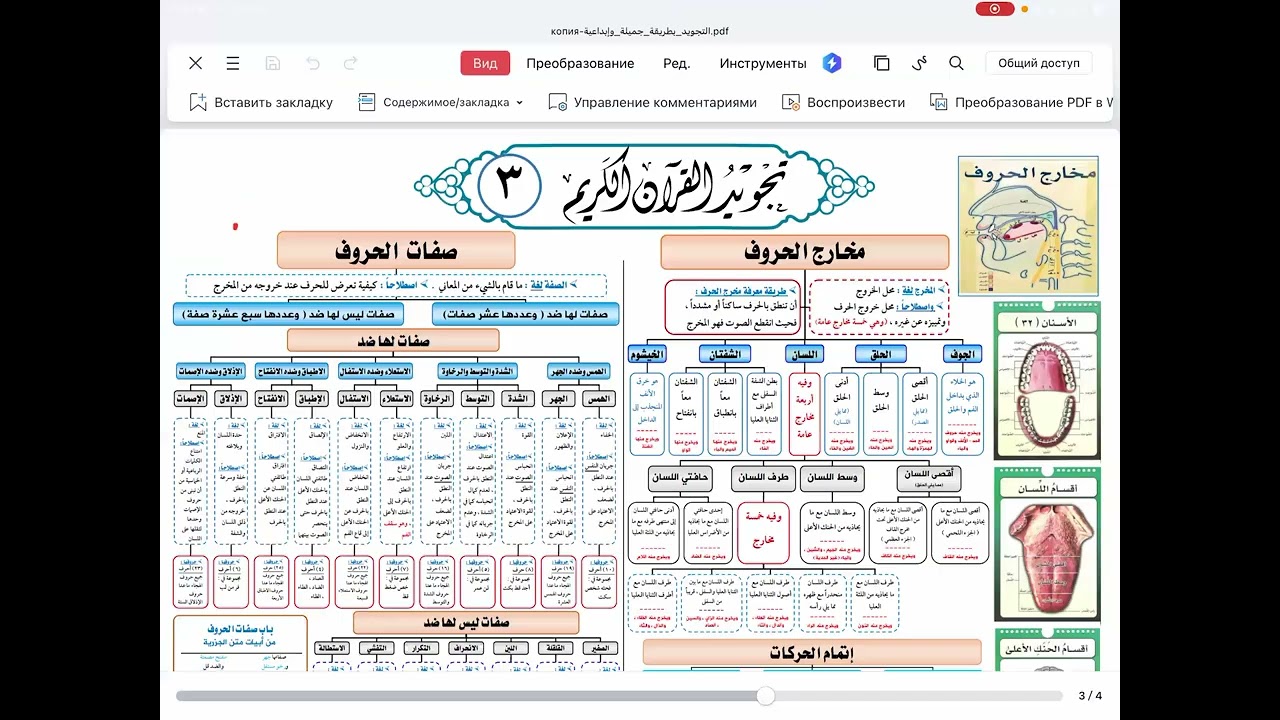The width and height of the screenshot is (1280, 720).
Task: Open the Ред. tab
Action: (x=677, y=63)
